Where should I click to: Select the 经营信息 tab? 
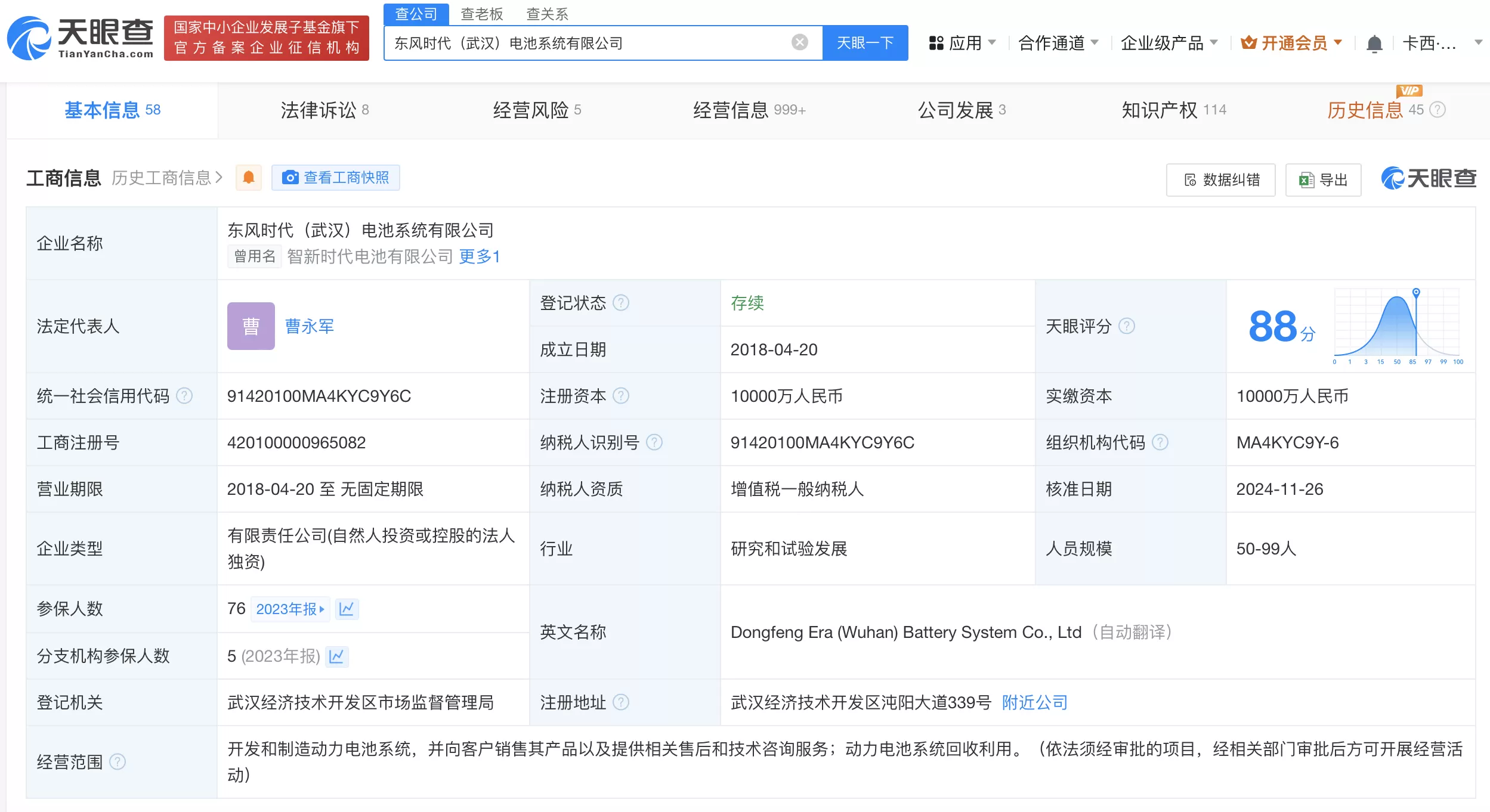(x=749, y=110)
